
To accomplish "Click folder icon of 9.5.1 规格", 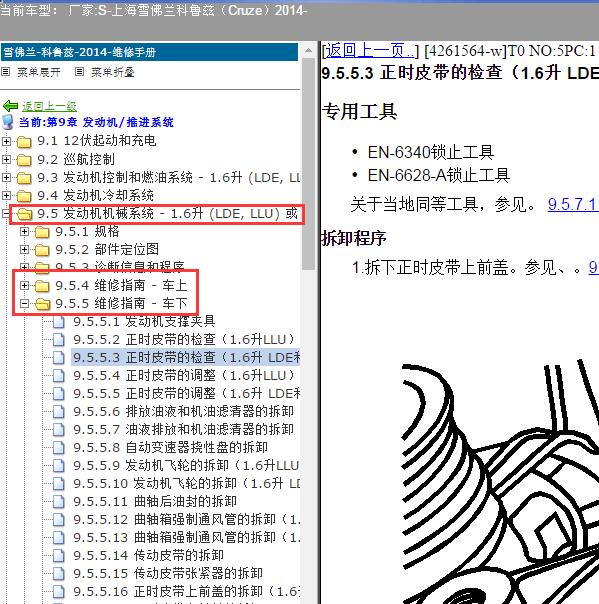I will [42, 232].
